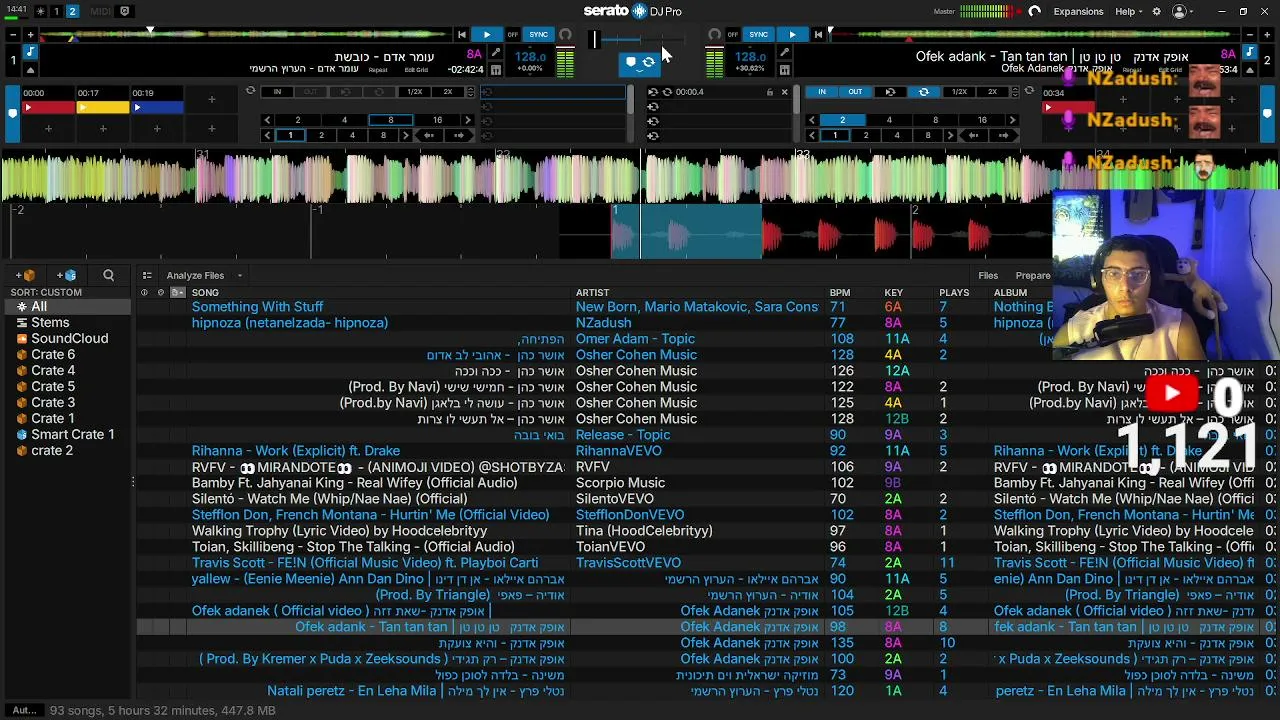Beat jump backward on deck 2
Viewport: 1280px width, 720px height.
(x=972, y=135)
